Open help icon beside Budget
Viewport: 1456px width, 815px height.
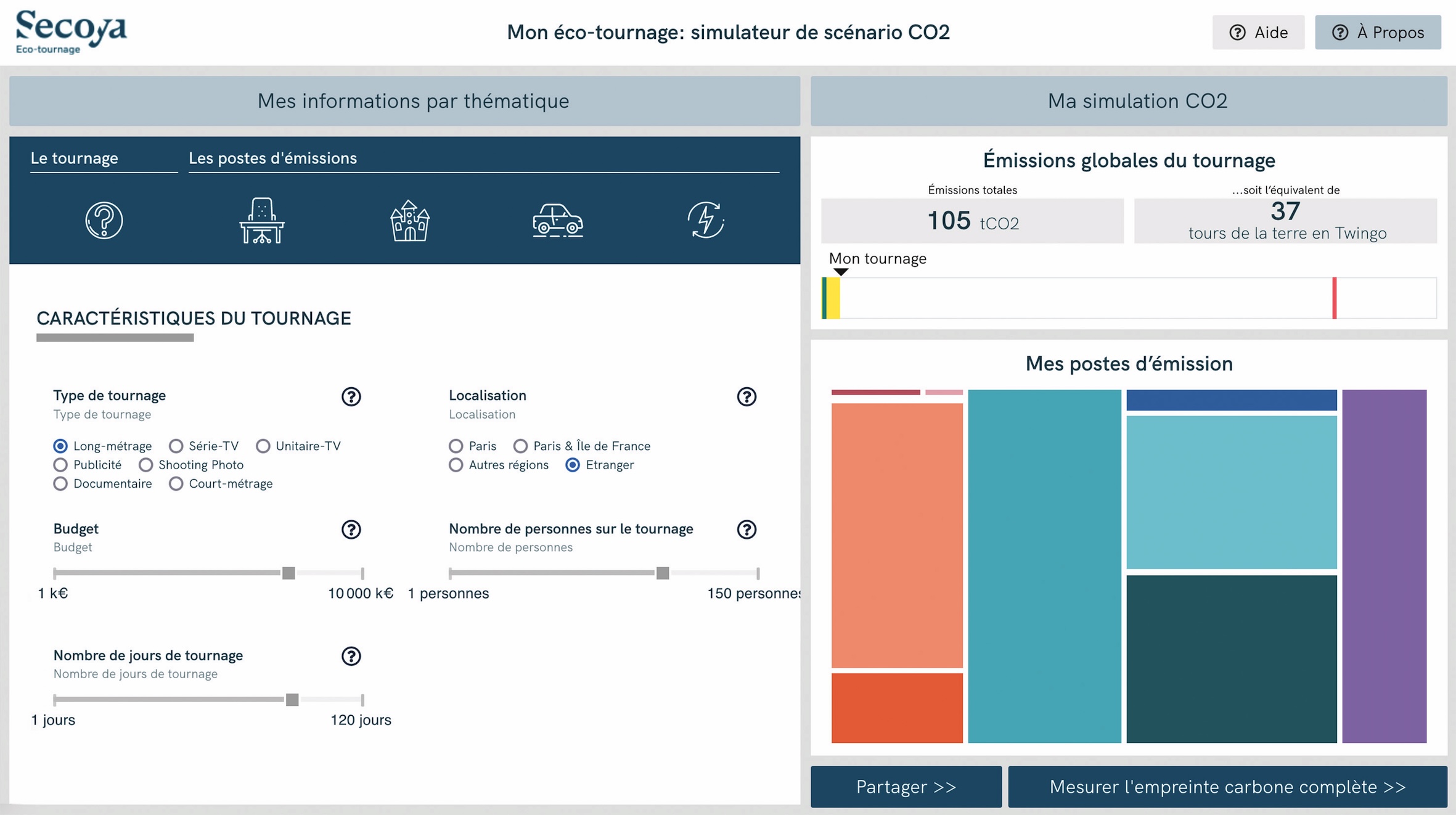coord(351,530)
